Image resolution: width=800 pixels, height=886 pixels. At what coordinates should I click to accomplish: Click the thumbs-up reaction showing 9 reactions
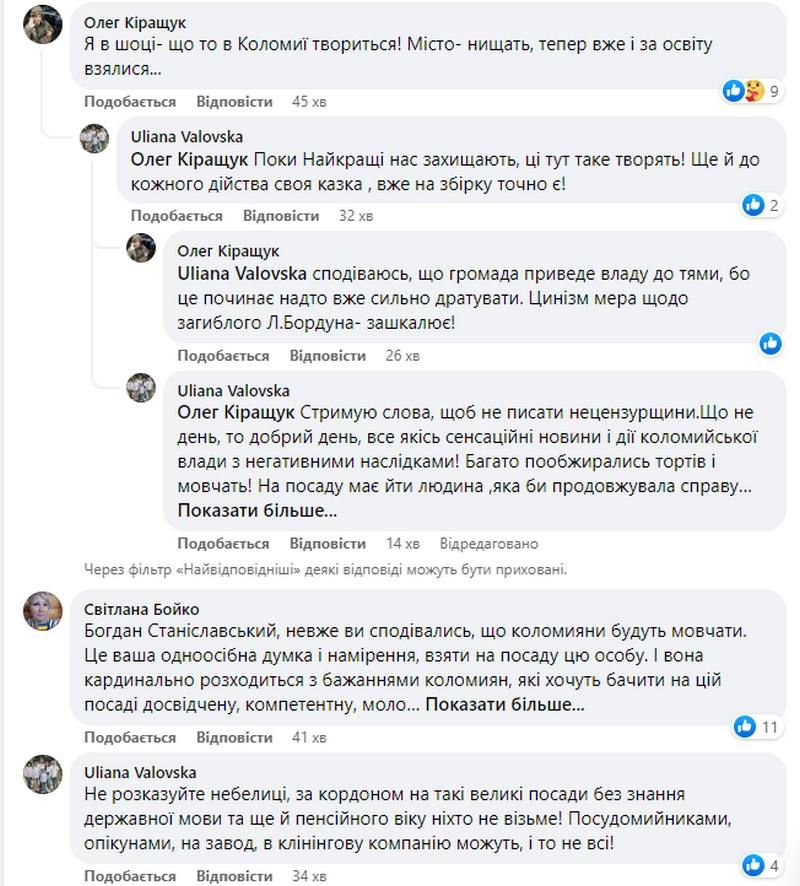734,91
